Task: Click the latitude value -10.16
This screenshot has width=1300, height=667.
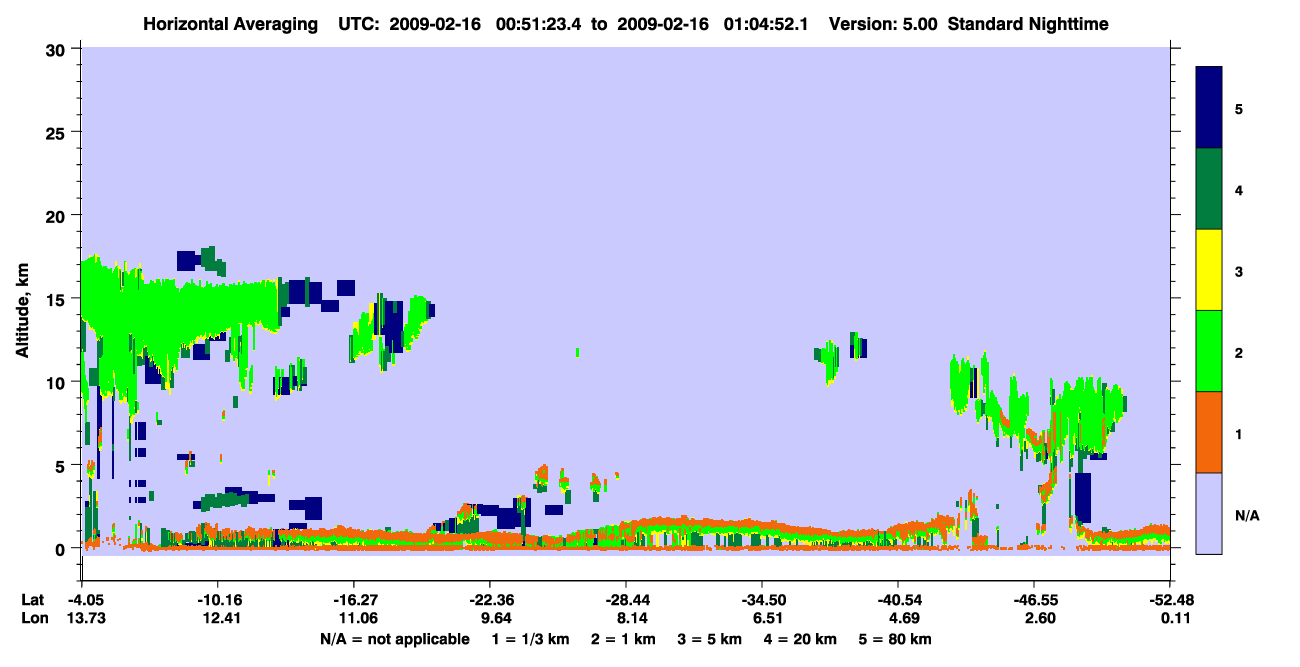Action: [217, 600]
